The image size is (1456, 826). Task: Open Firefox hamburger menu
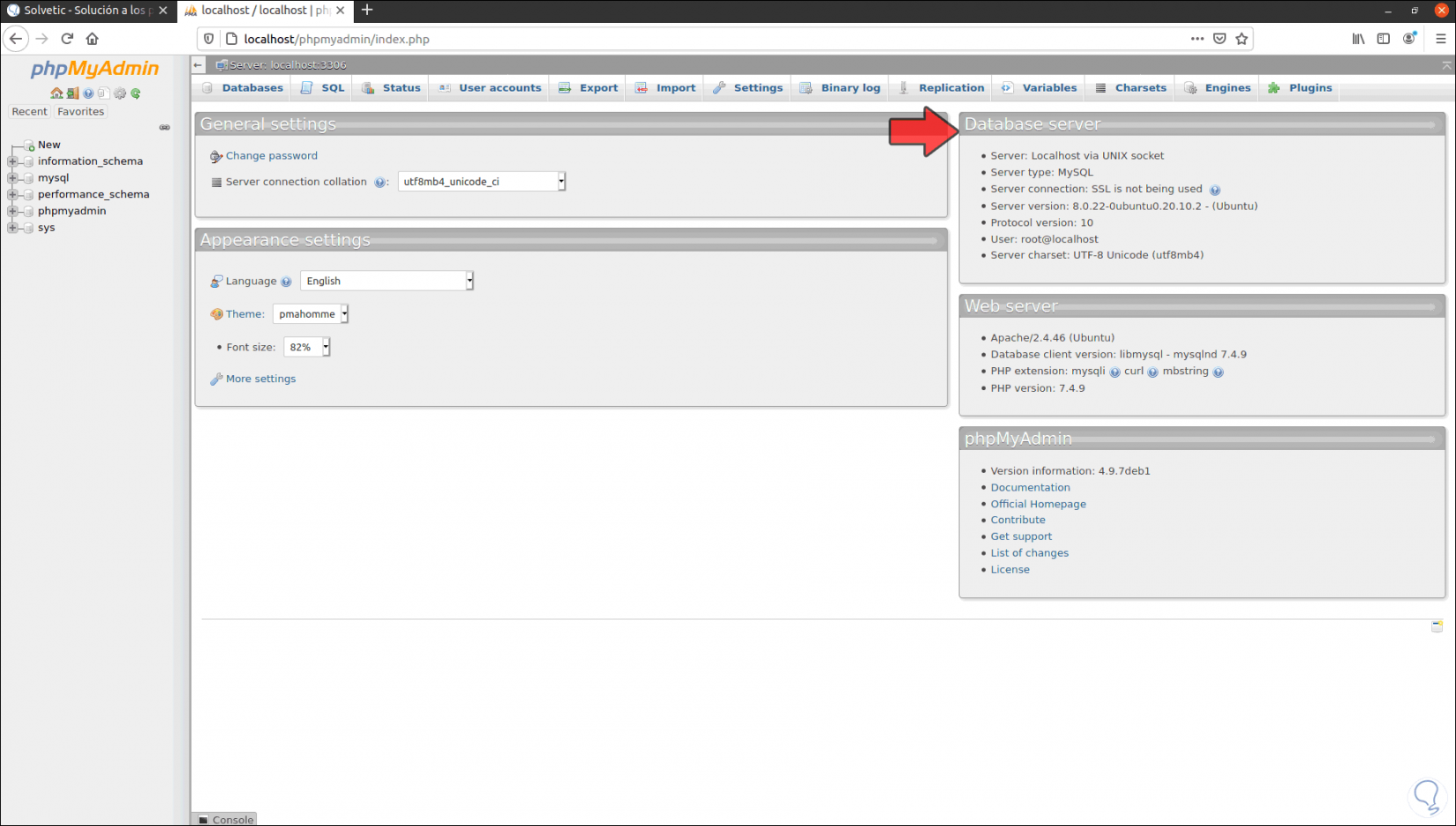click(x=1441, y=39)
